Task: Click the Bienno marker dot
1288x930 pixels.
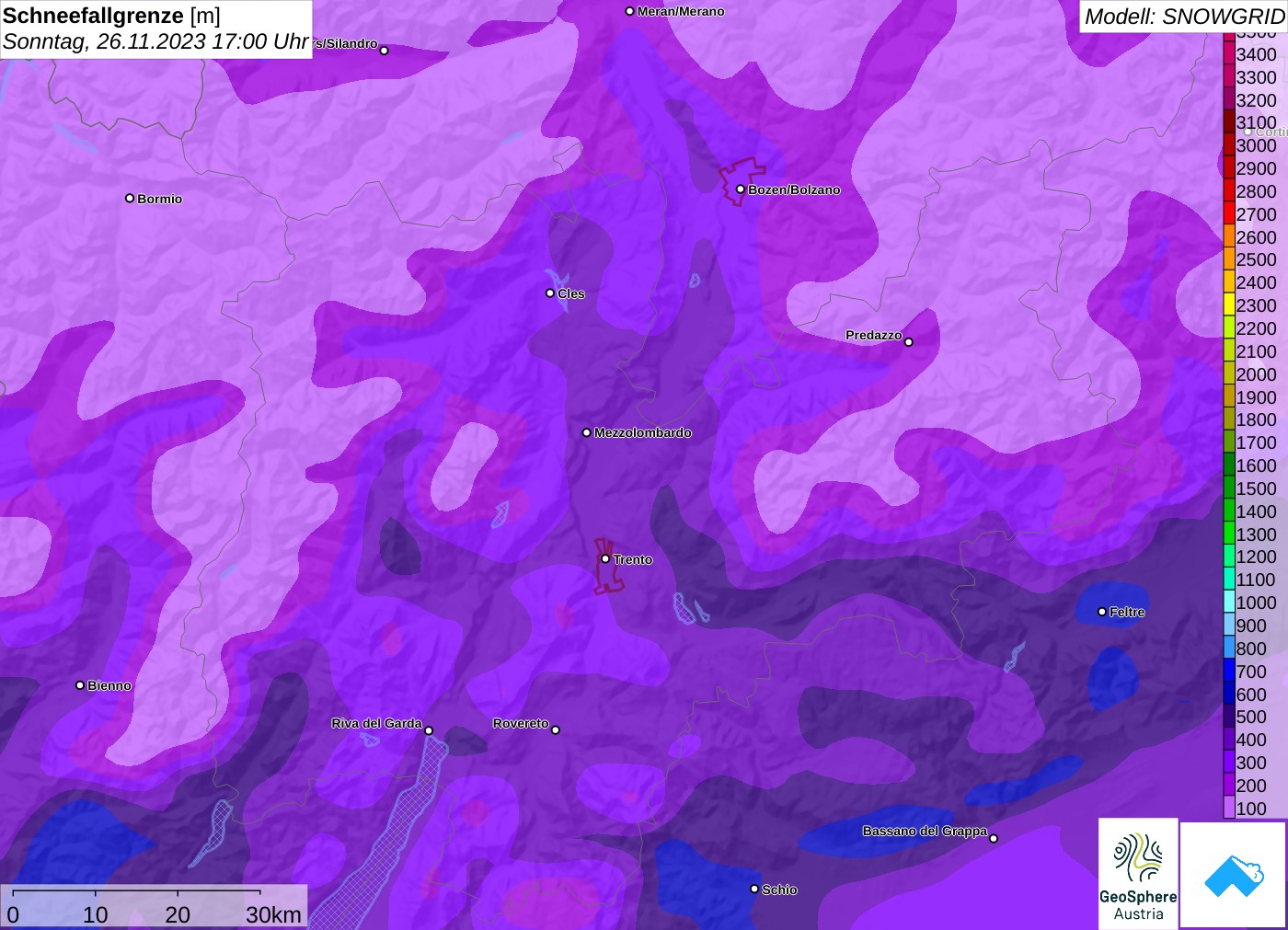Action: coord(80,685)
